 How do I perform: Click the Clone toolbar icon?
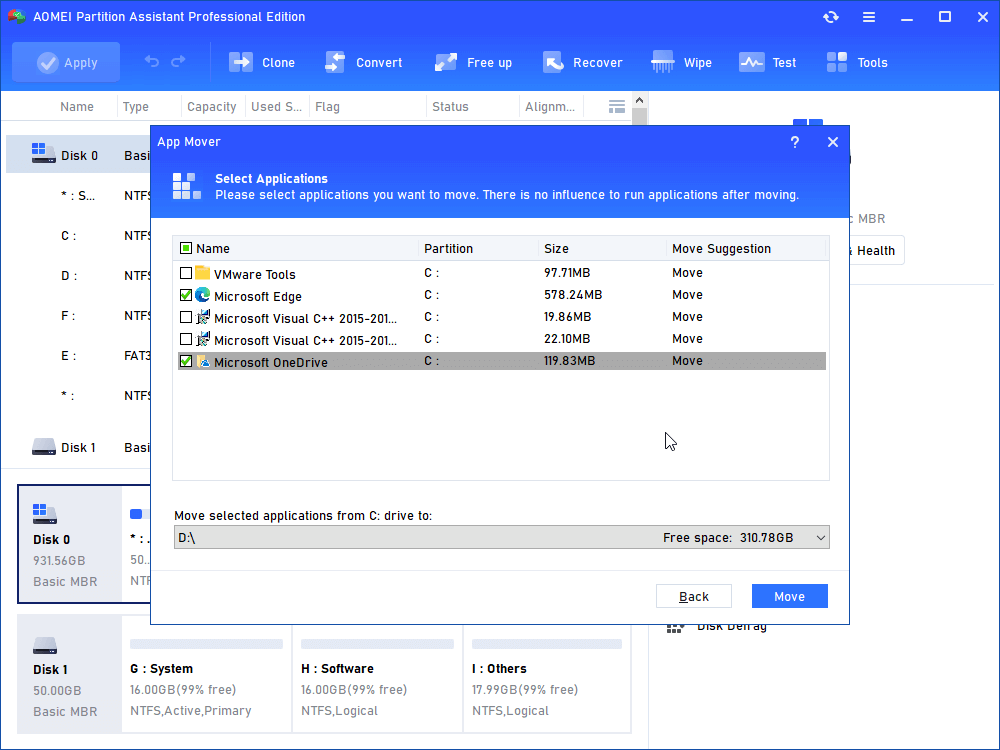[x=241, y=62]
